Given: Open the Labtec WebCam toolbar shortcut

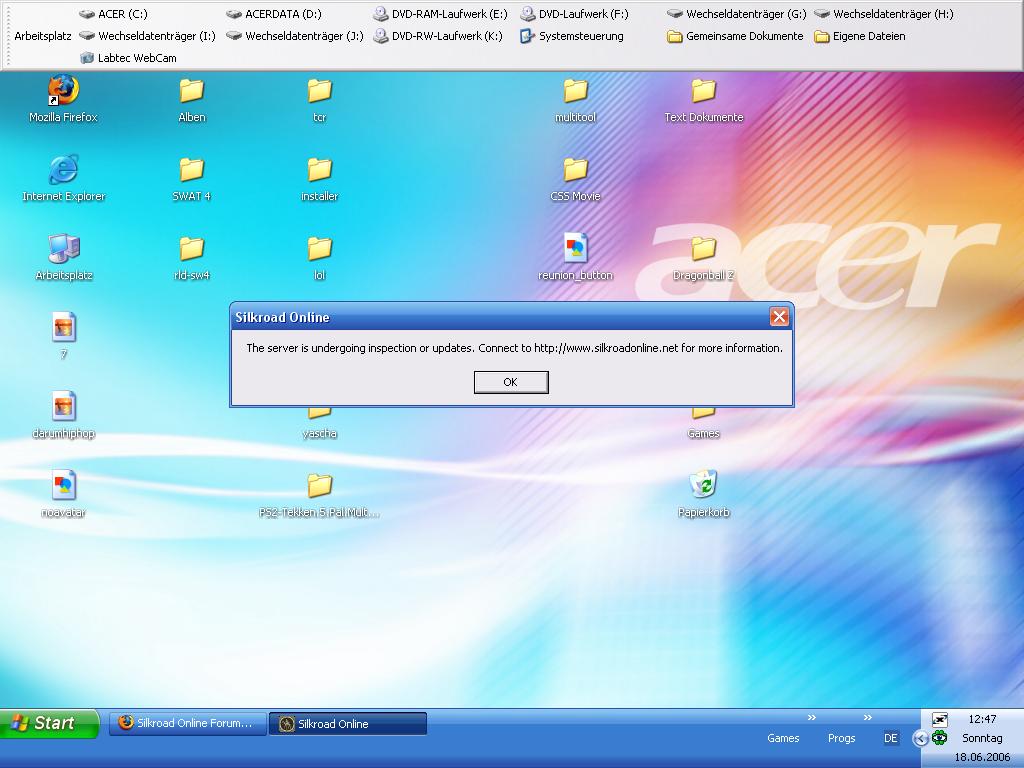Looking at the screenshot, I should click(x=128, y=58).
